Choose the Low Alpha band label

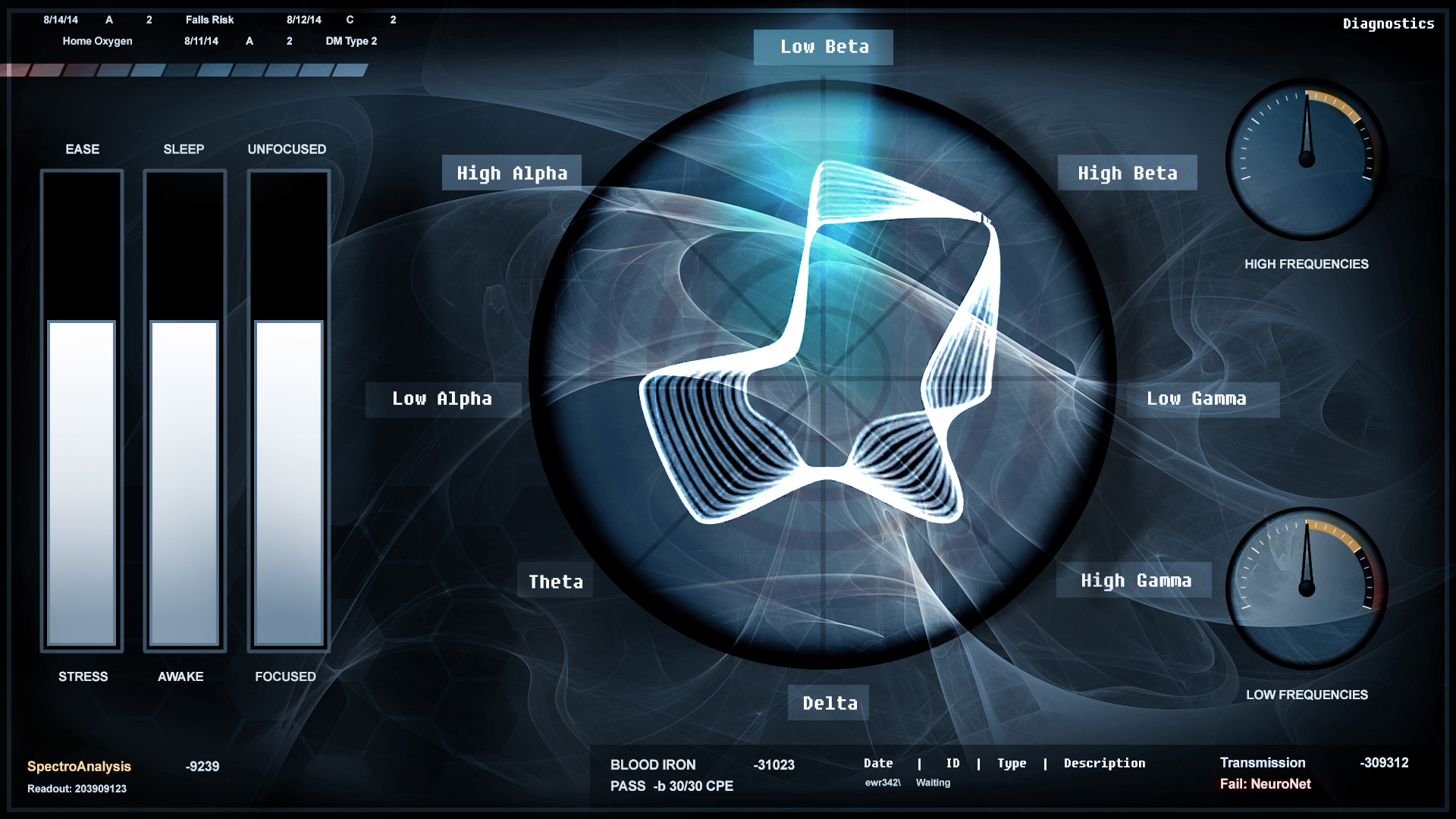(x=442, y=399)
